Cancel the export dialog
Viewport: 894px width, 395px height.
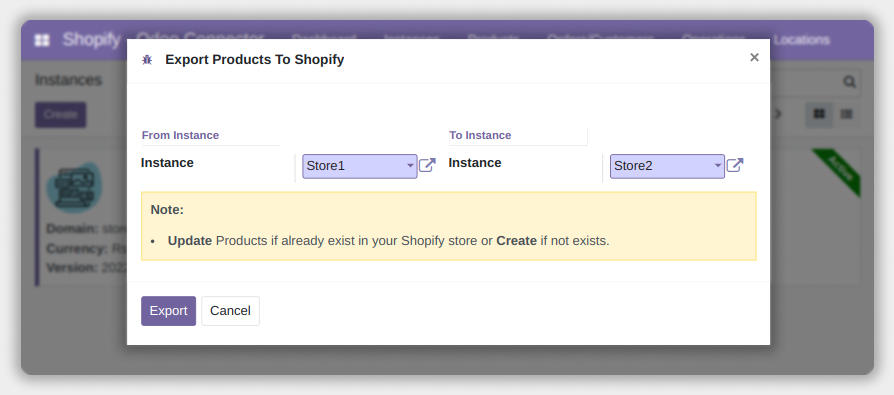[230, 311]
